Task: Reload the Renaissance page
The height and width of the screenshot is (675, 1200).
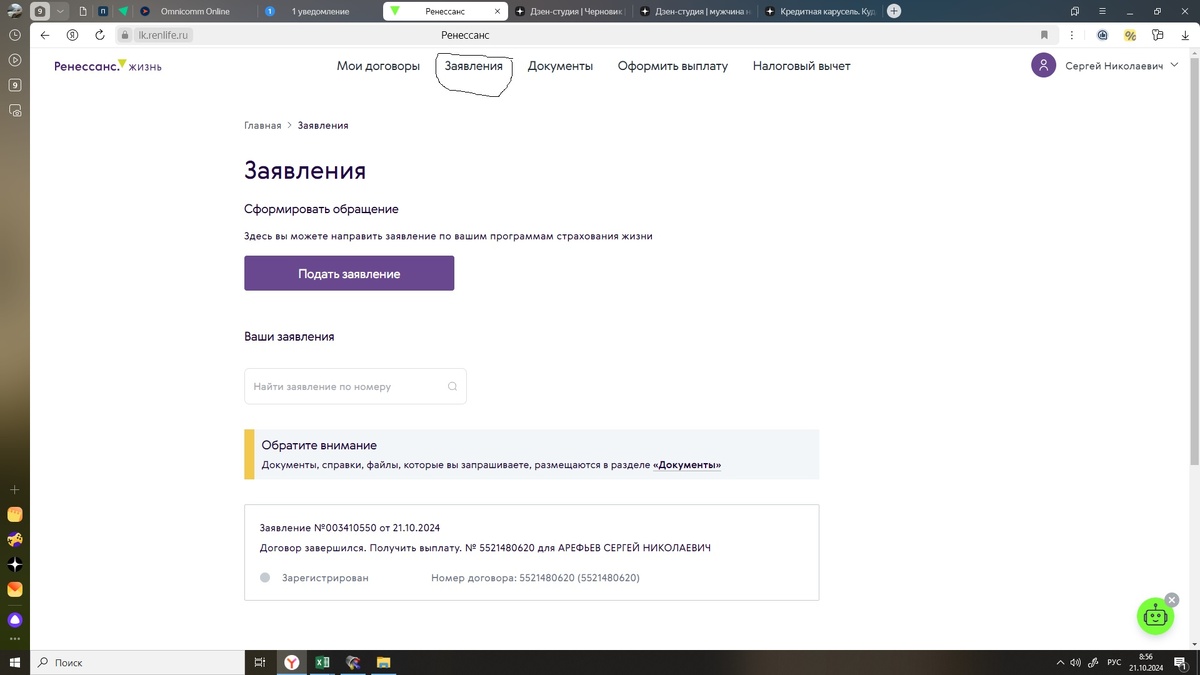Action: [98, 34]
